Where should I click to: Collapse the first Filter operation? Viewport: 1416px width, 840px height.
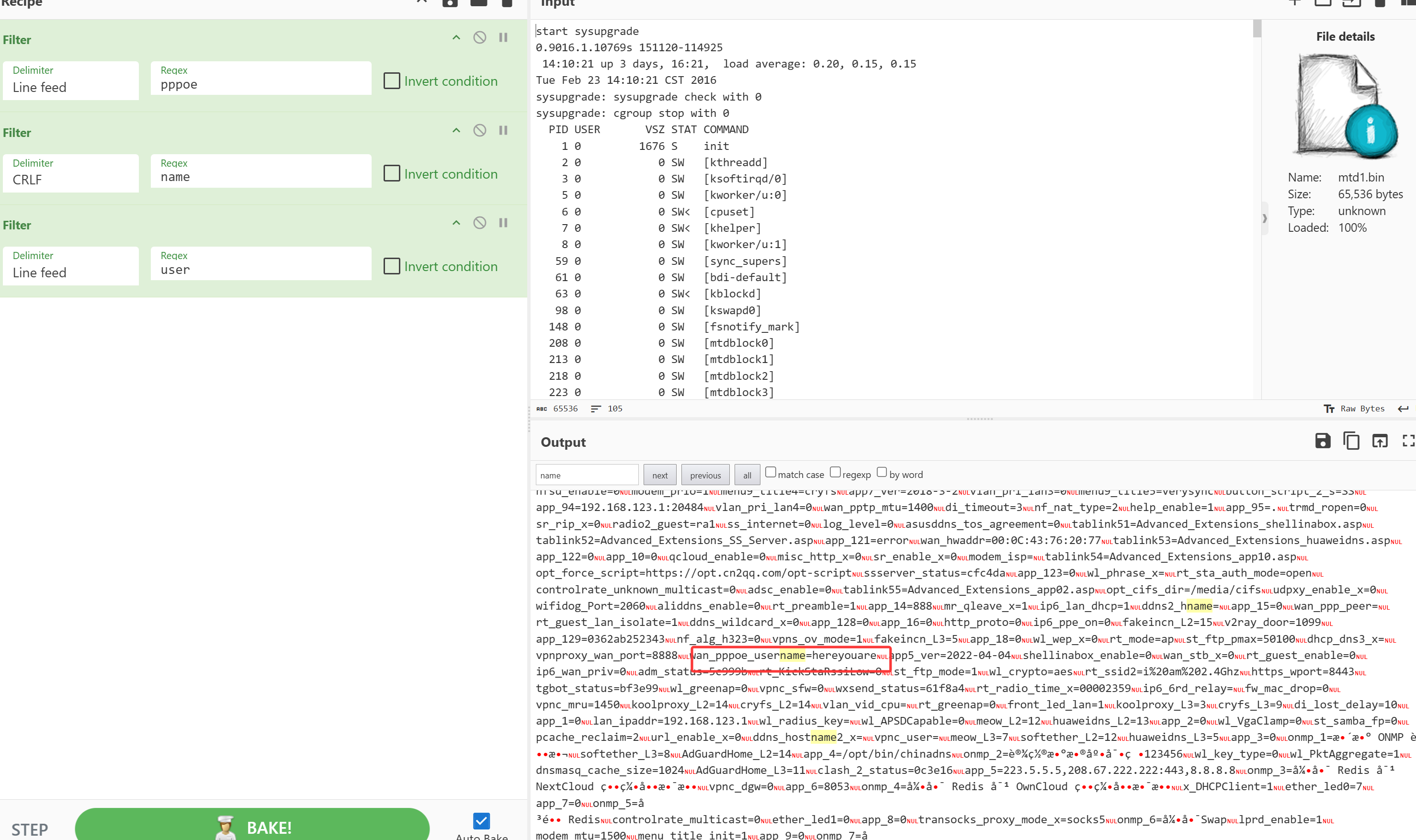(x=456, y=37)
